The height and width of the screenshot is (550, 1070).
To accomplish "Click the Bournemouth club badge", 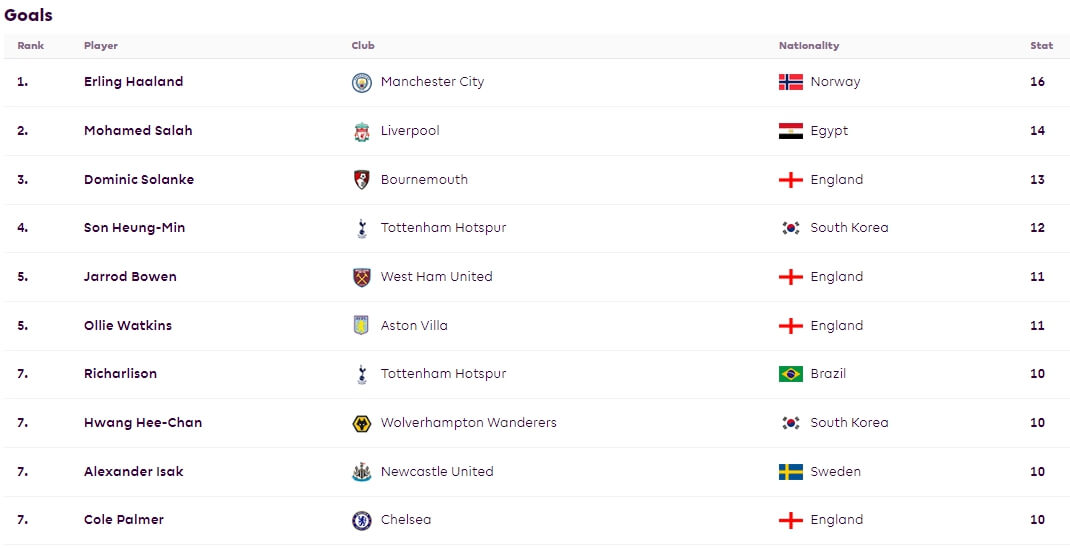I will coord(362,180).
